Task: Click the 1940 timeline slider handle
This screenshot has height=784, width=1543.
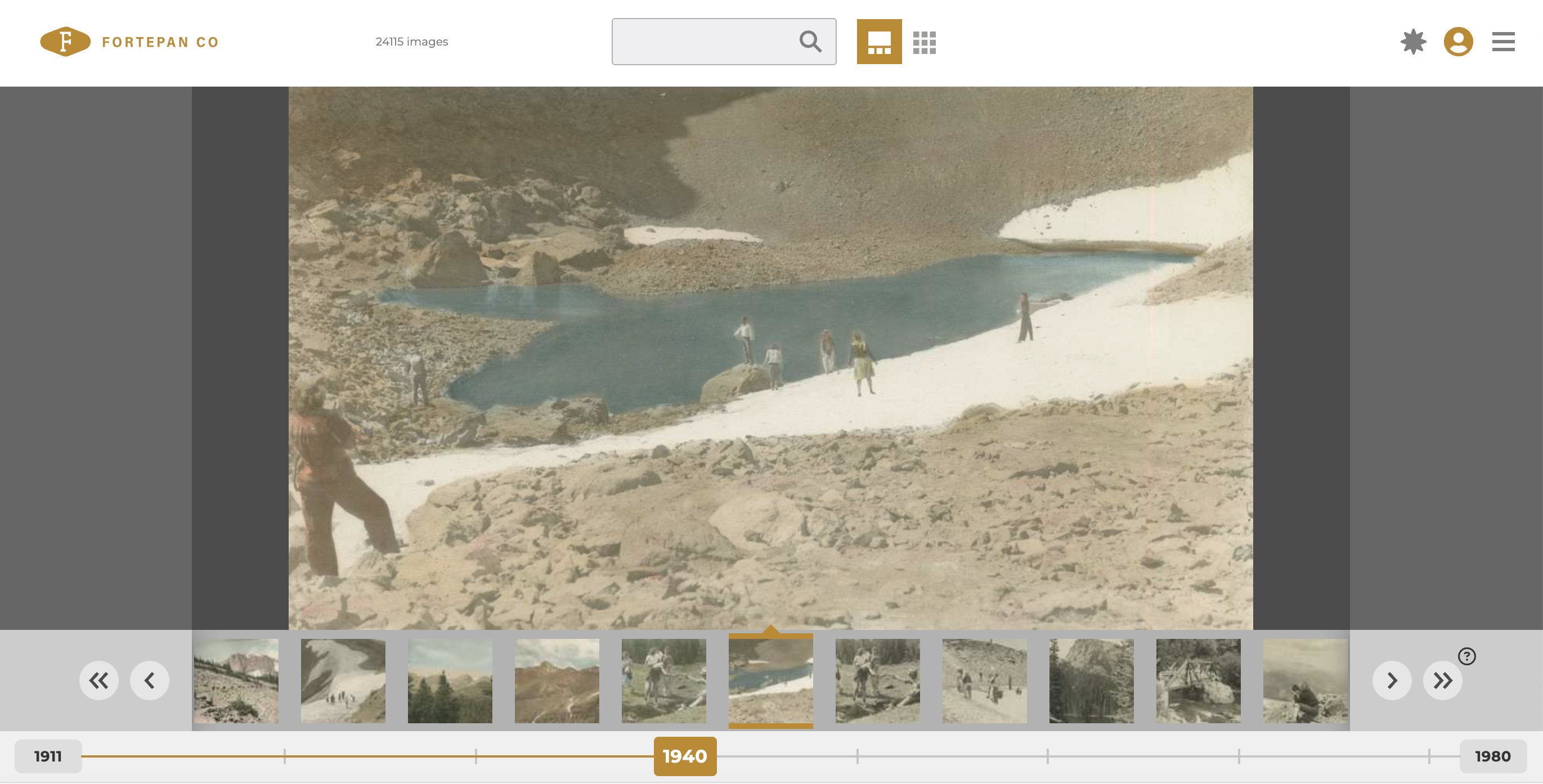Action: pyautogui.click(x=685, y=756)
